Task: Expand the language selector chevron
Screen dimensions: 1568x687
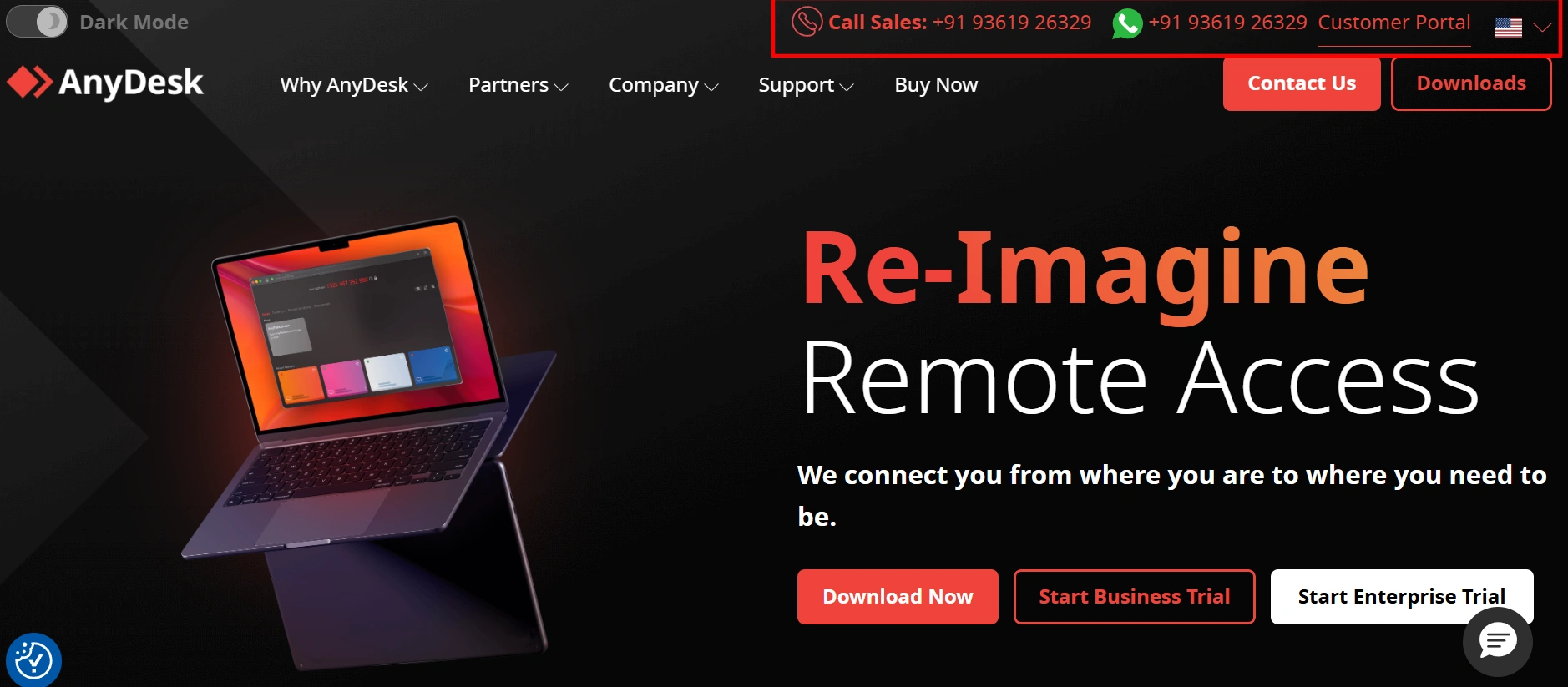Action: coord(1542,28)
